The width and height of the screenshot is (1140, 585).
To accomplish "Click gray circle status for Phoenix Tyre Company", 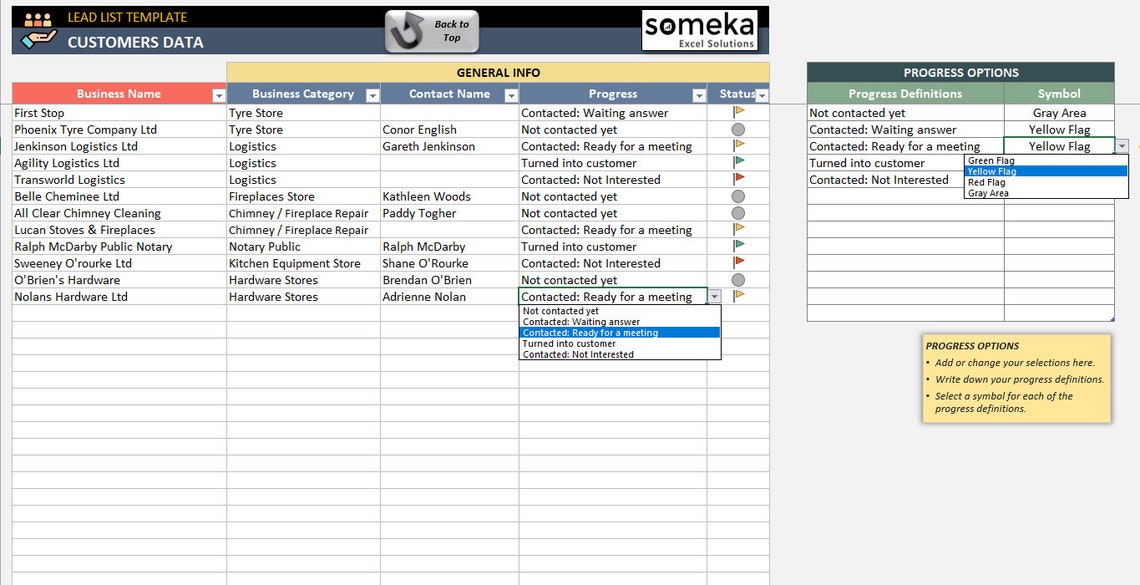I will point(738,129).
